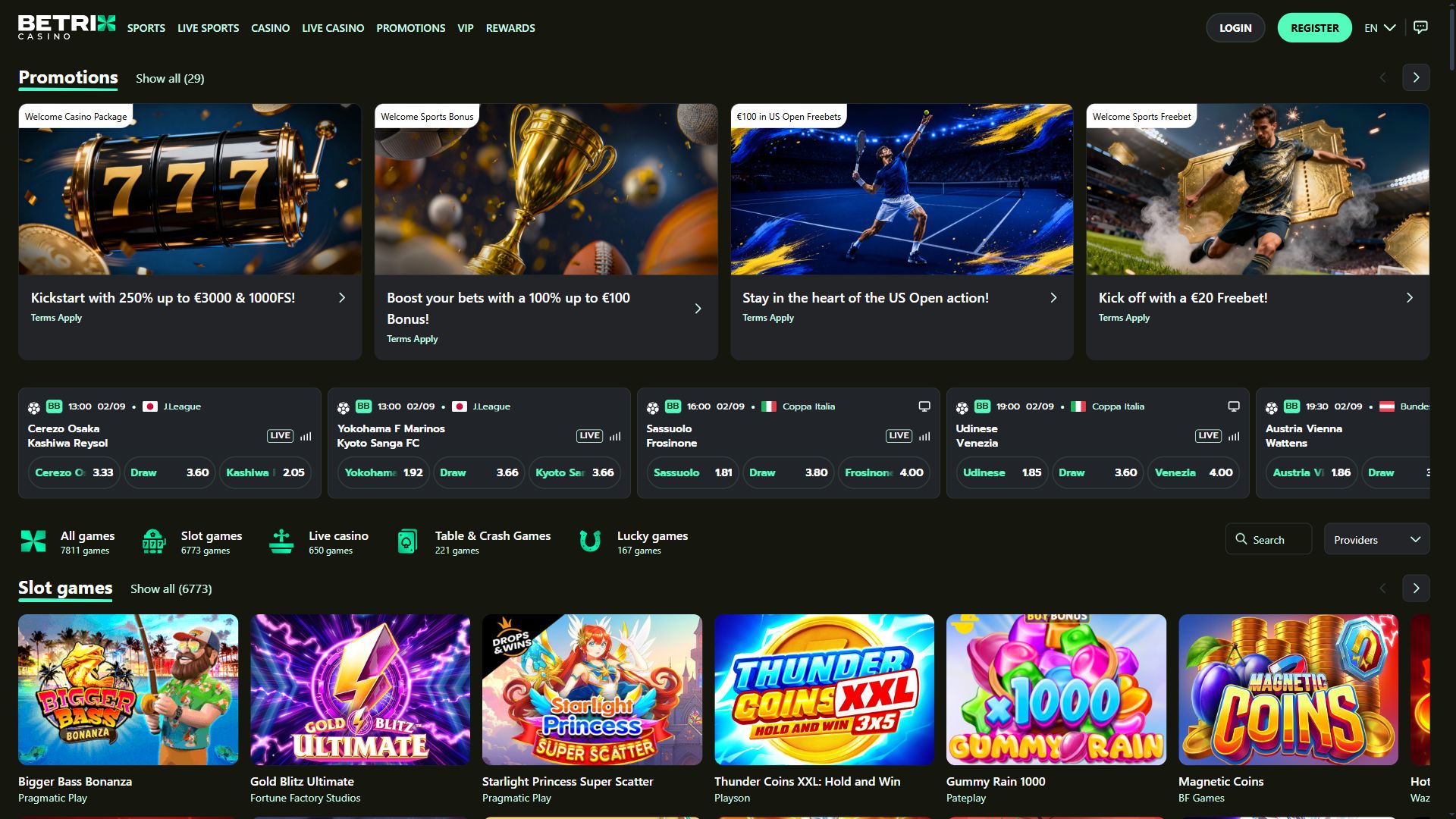1456x819 pixels.
Task: Click LIVE badge on Udinese Venezia match
Action: point(1208,436)
